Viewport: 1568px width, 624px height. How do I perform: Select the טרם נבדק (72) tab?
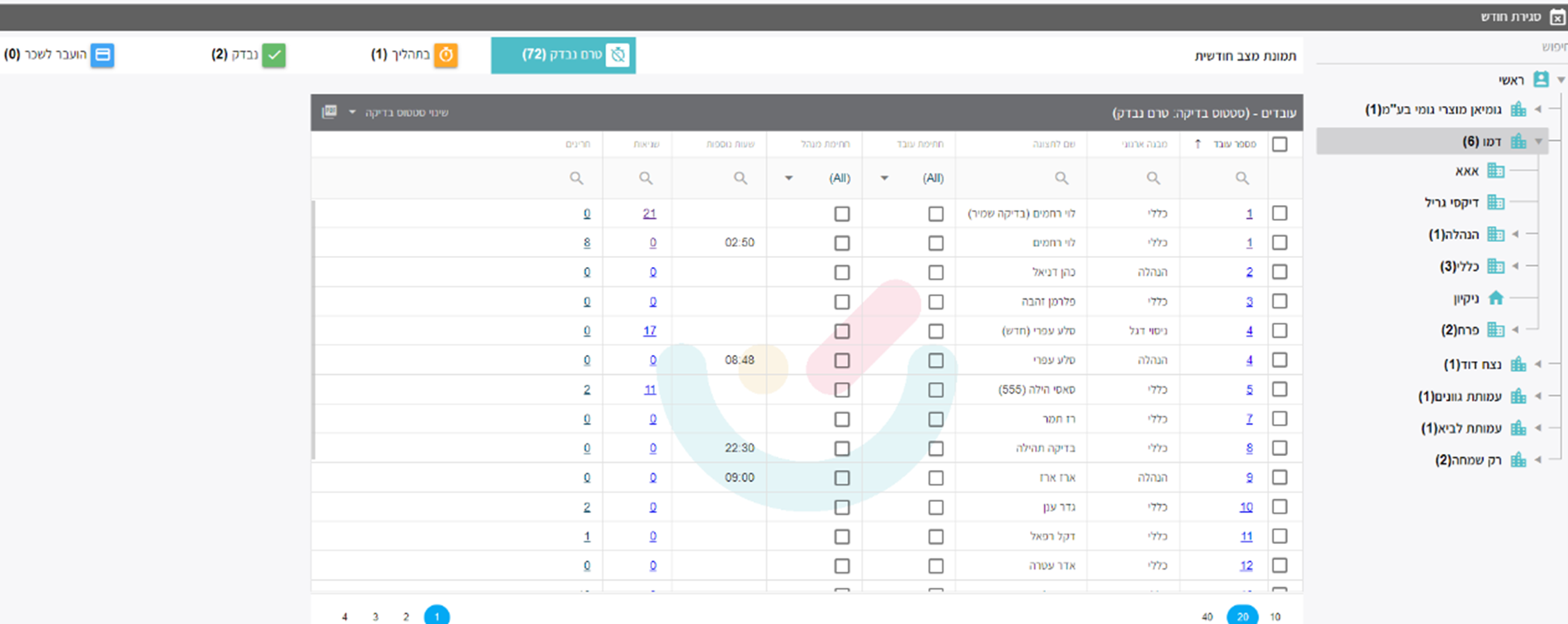point(563,55)
